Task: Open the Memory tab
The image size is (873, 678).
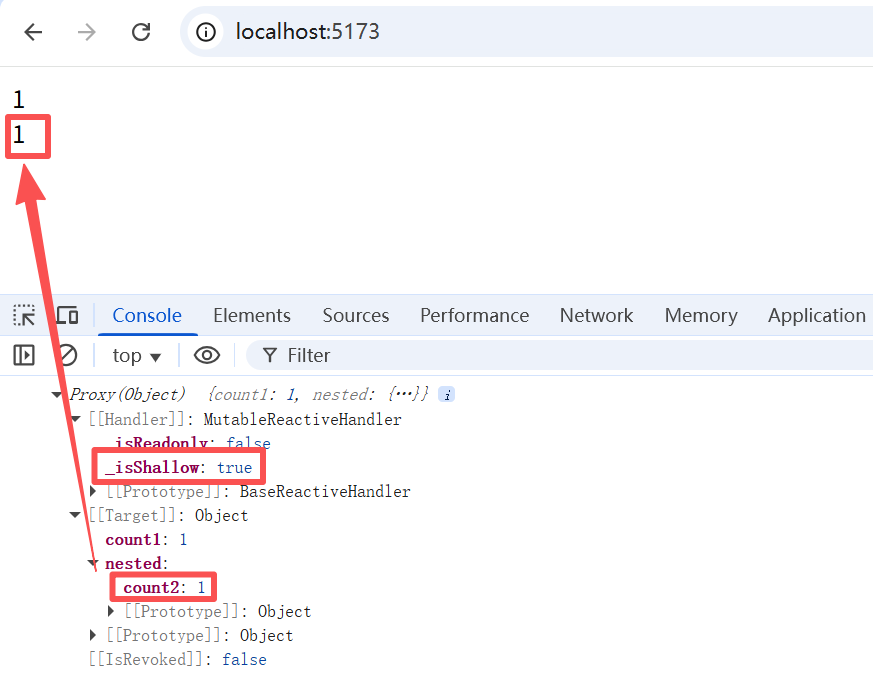Action: click(701, 316)
